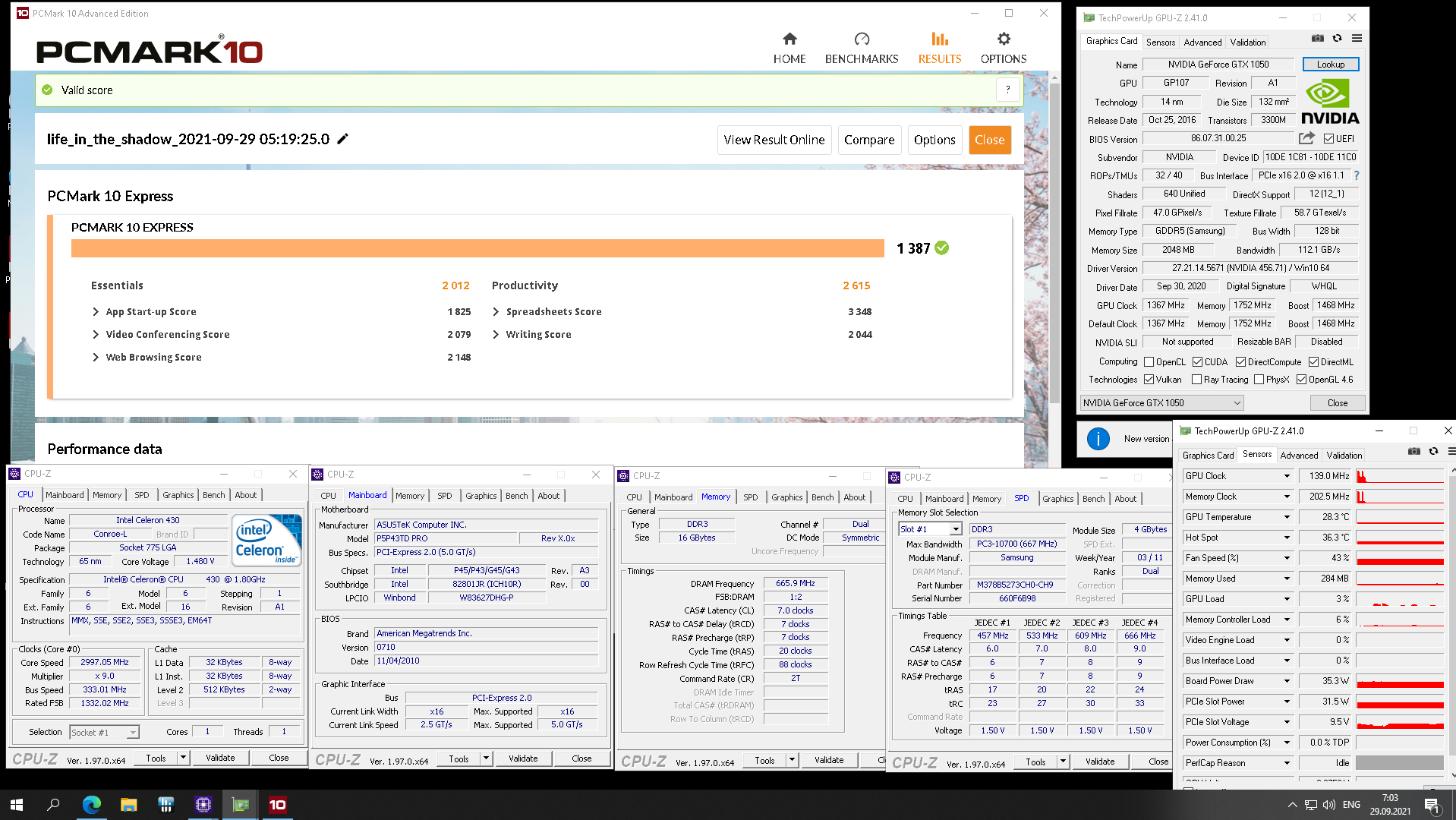
Task: Open File Explorer from taskbar
Action: 128,805
